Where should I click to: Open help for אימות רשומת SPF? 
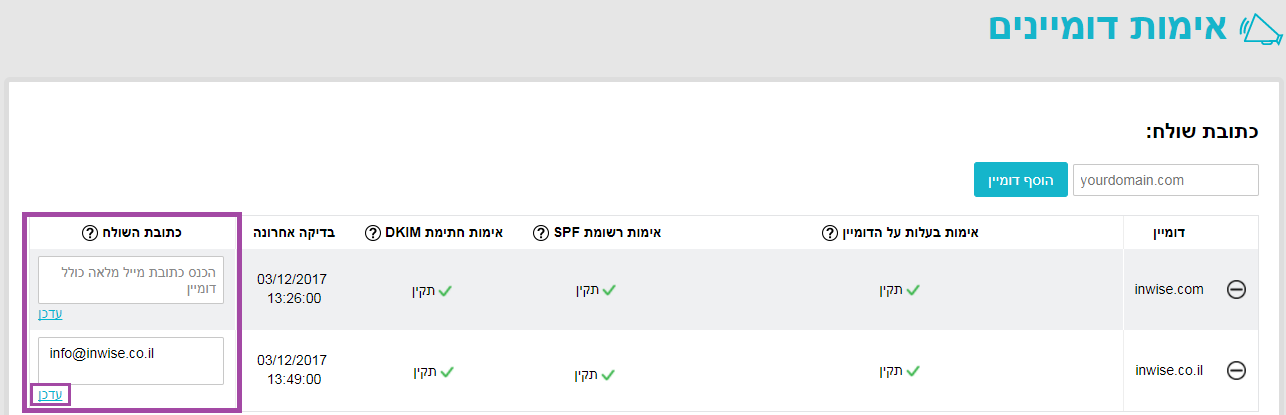click(539, 232)
